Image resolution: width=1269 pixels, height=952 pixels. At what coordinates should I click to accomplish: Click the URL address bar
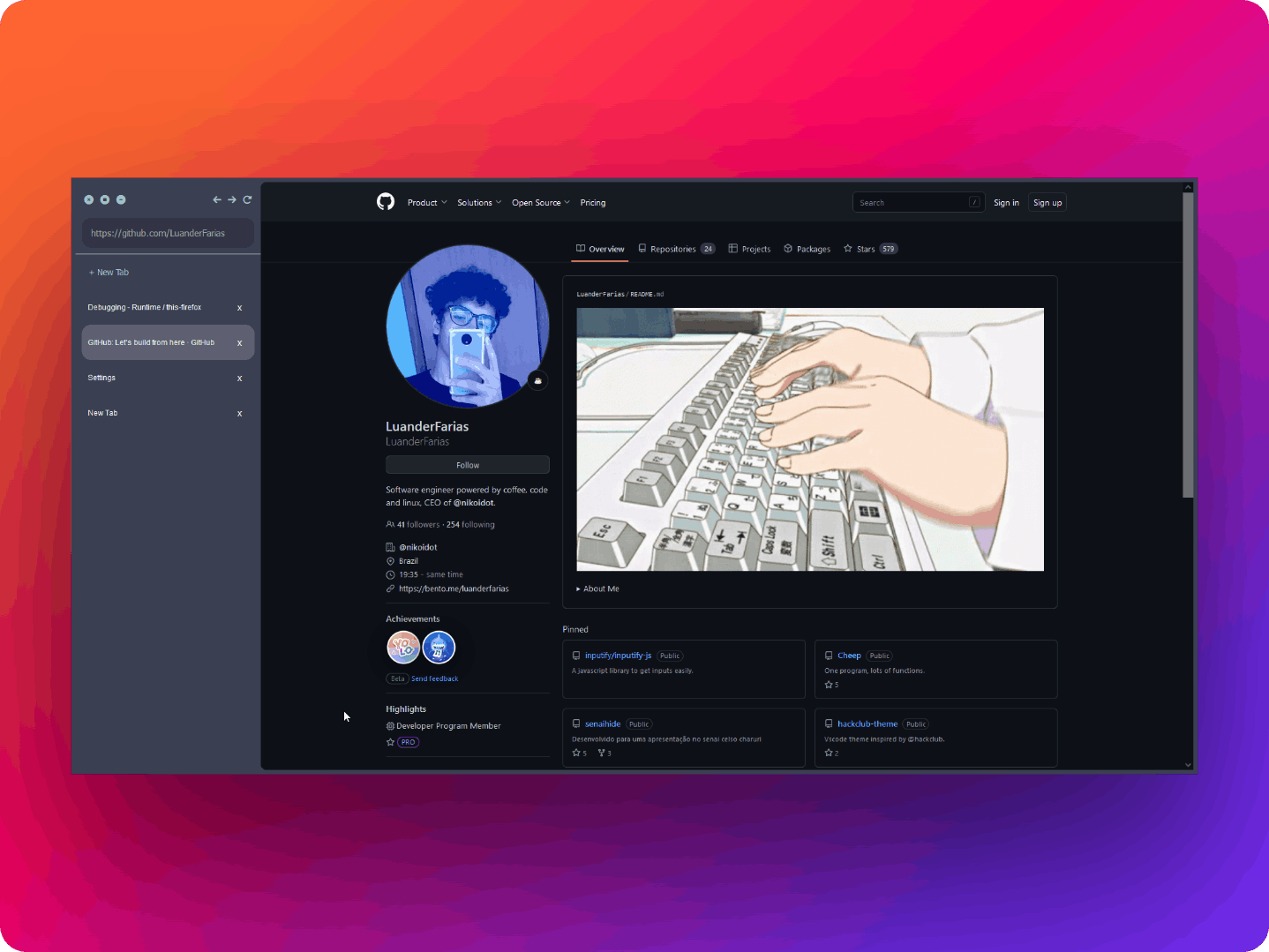[x=168, y=233]
